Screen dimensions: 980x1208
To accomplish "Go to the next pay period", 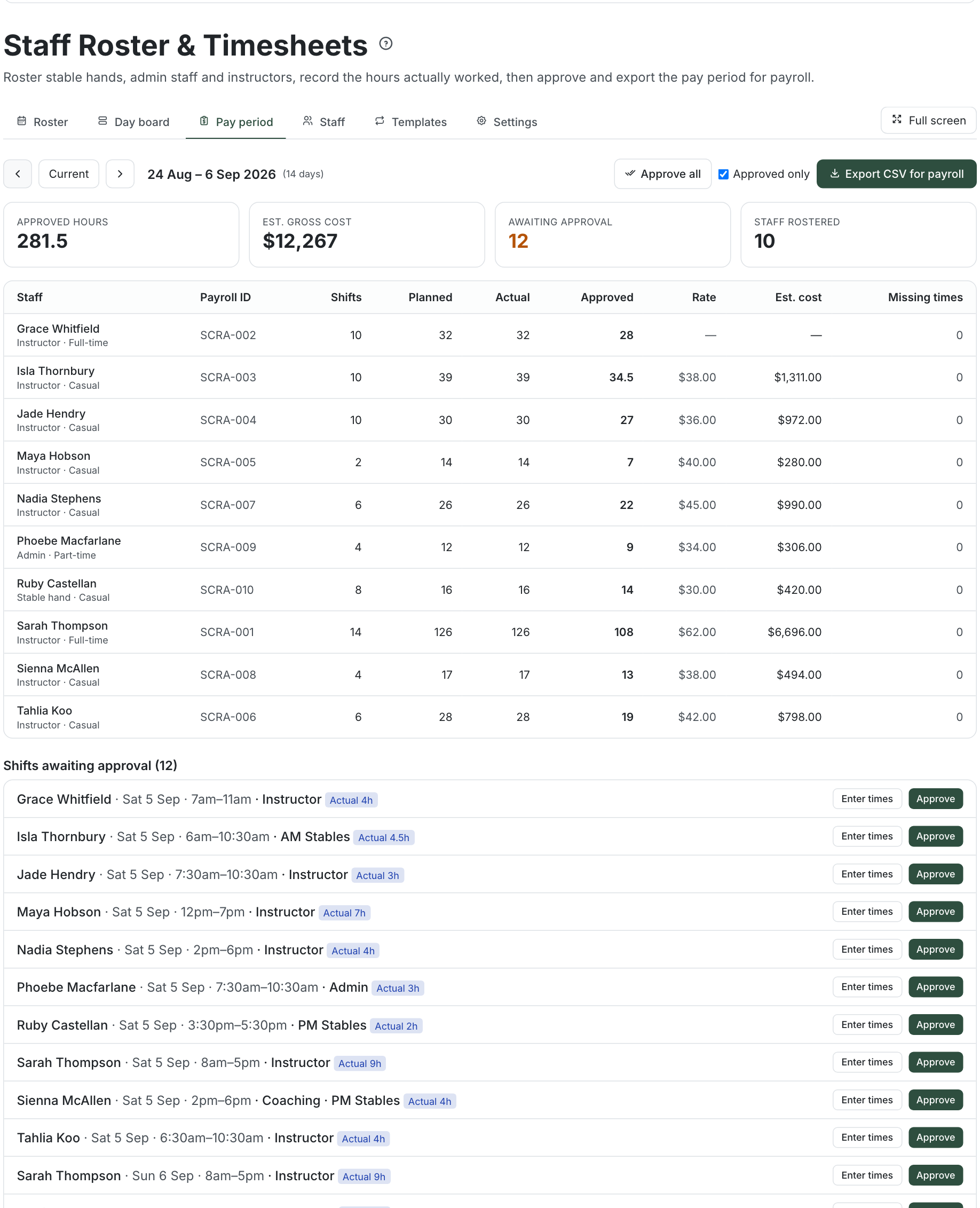I will (x=120, y=174).
